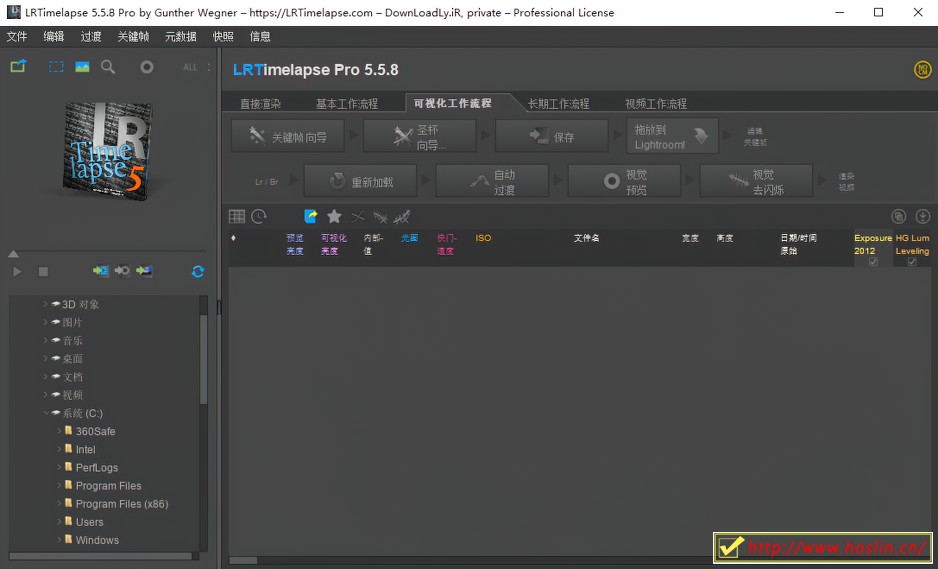Expand the 音乐 tree node
The width and height of the screenshot is (938, 569).
tap(45, 340)
